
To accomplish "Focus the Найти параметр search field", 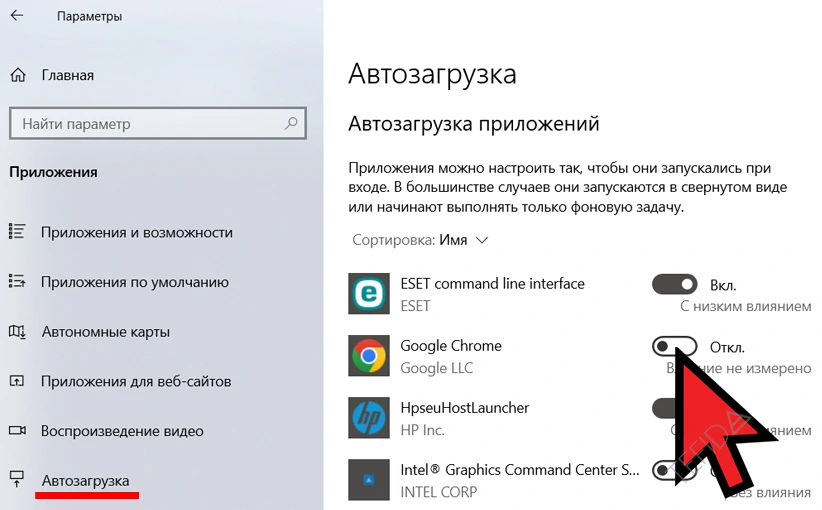I will tap(158, 124).
